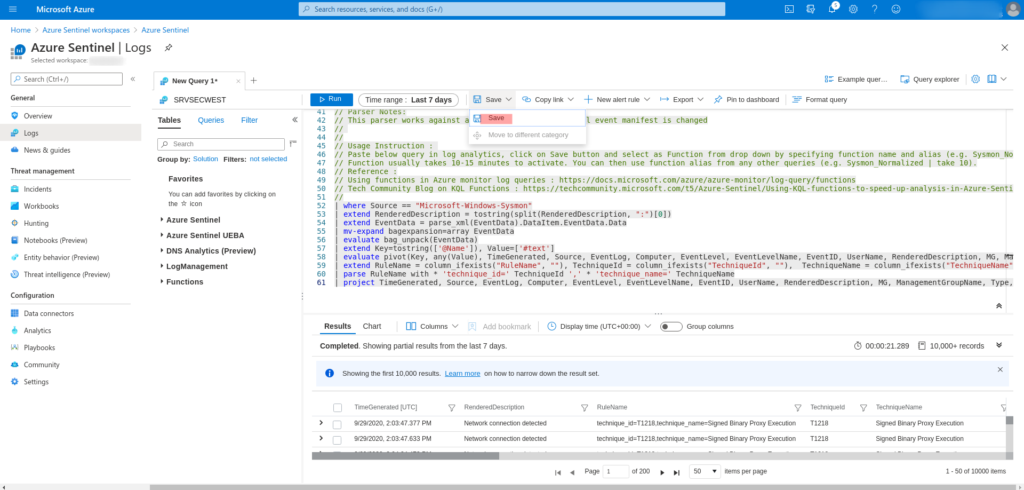Open query settings gear icon

pos(976,79)
